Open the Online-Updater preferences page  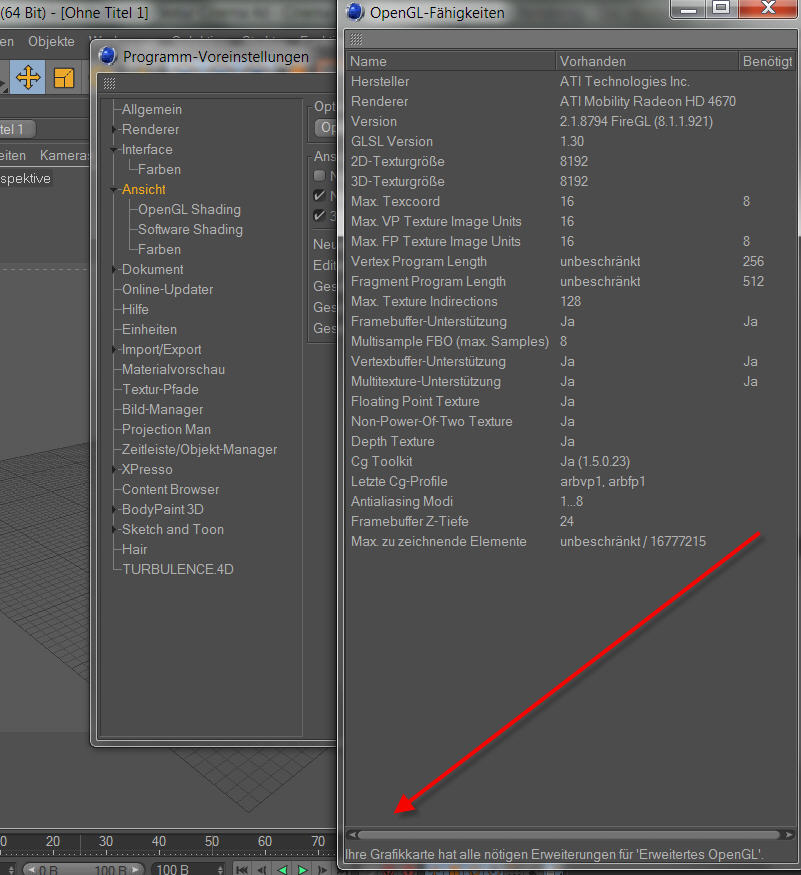point(167,289)
